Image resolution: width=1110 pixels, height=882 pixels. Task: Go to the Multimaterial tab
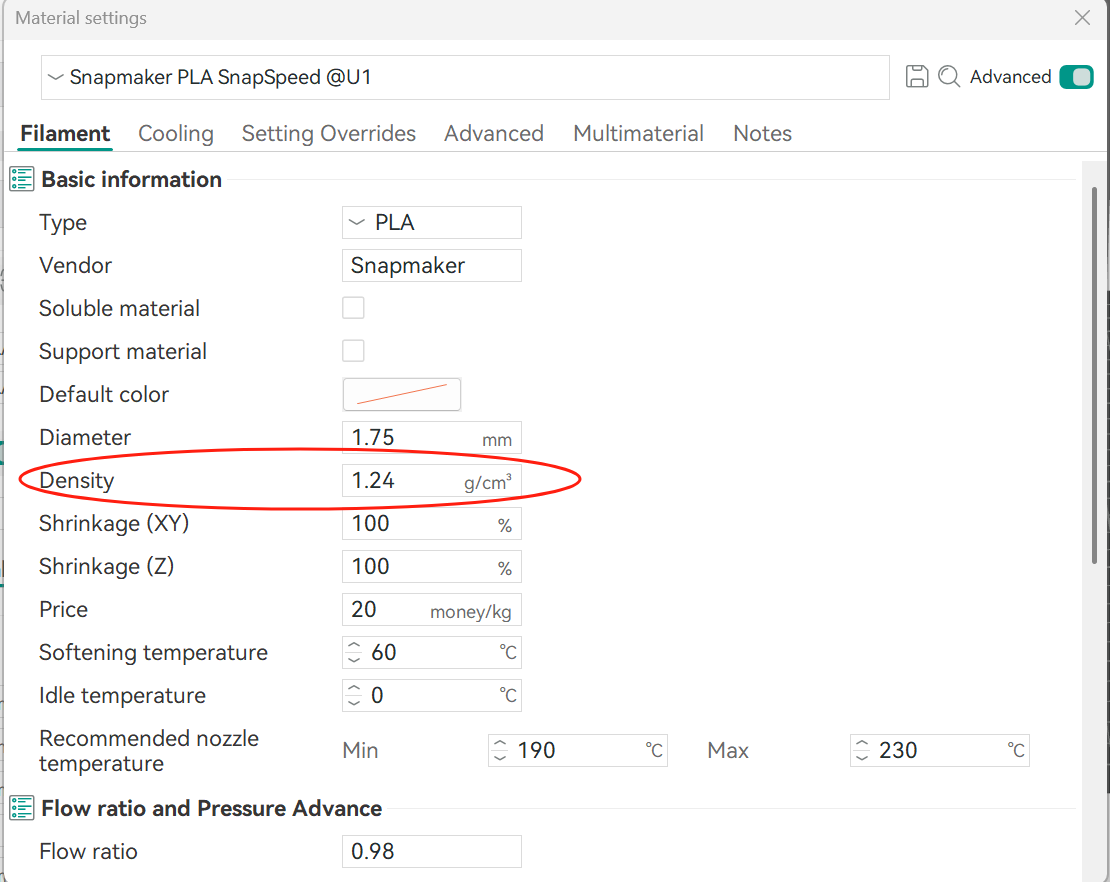coord(638,134)
